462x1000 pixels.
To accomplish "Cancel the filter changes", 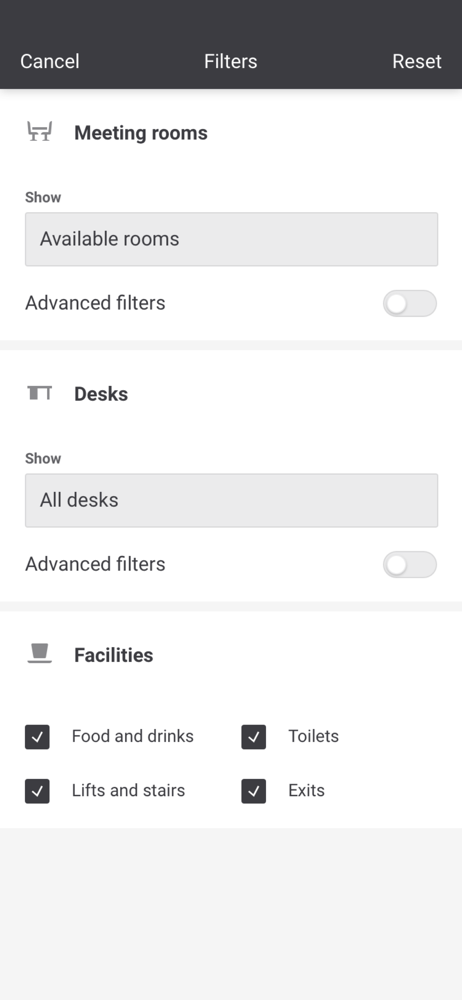I will click(x=50, y=61).
